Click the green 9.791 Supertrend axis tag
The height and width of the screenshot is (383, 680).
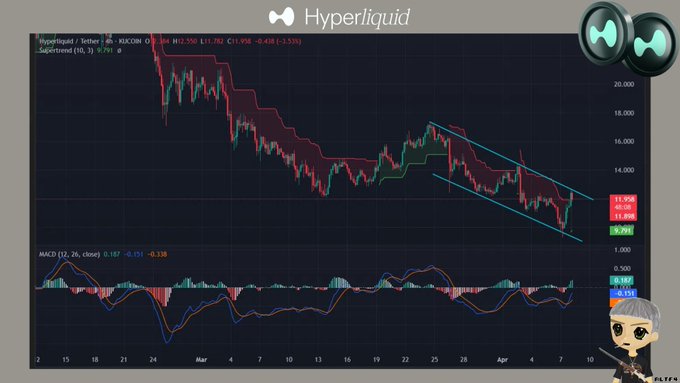click(x=622, y=230)
